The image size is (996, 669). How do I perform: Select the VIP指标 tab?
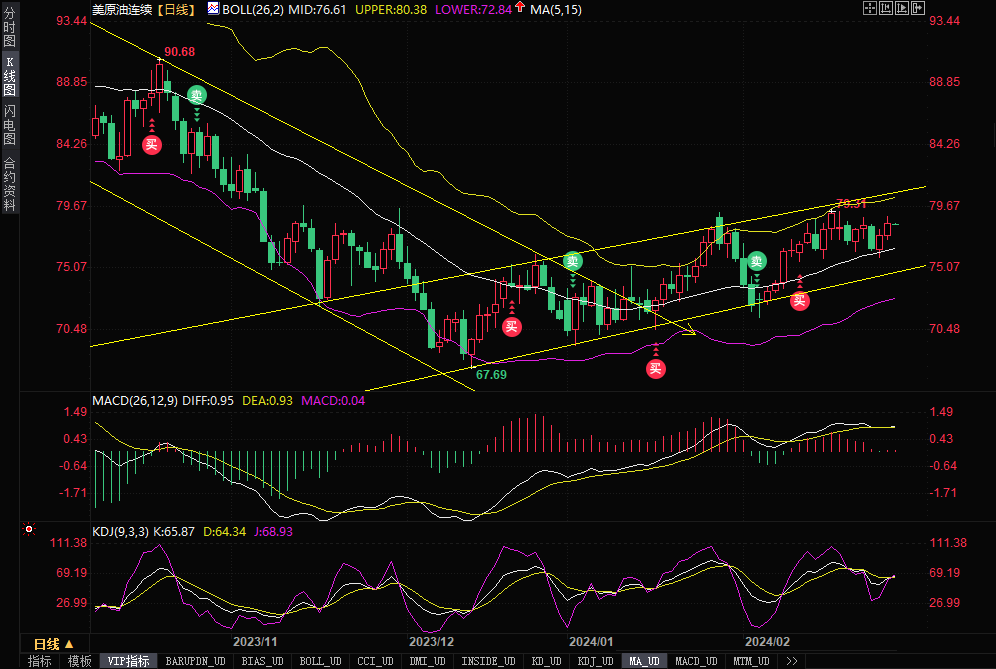128,661
